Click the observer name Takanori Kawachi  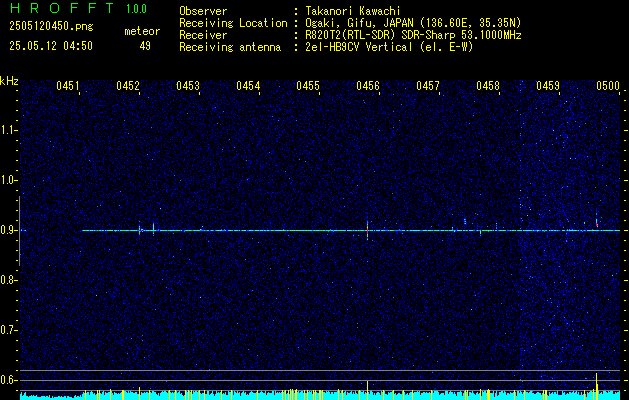pyautogui.click(x=353, y=11)
